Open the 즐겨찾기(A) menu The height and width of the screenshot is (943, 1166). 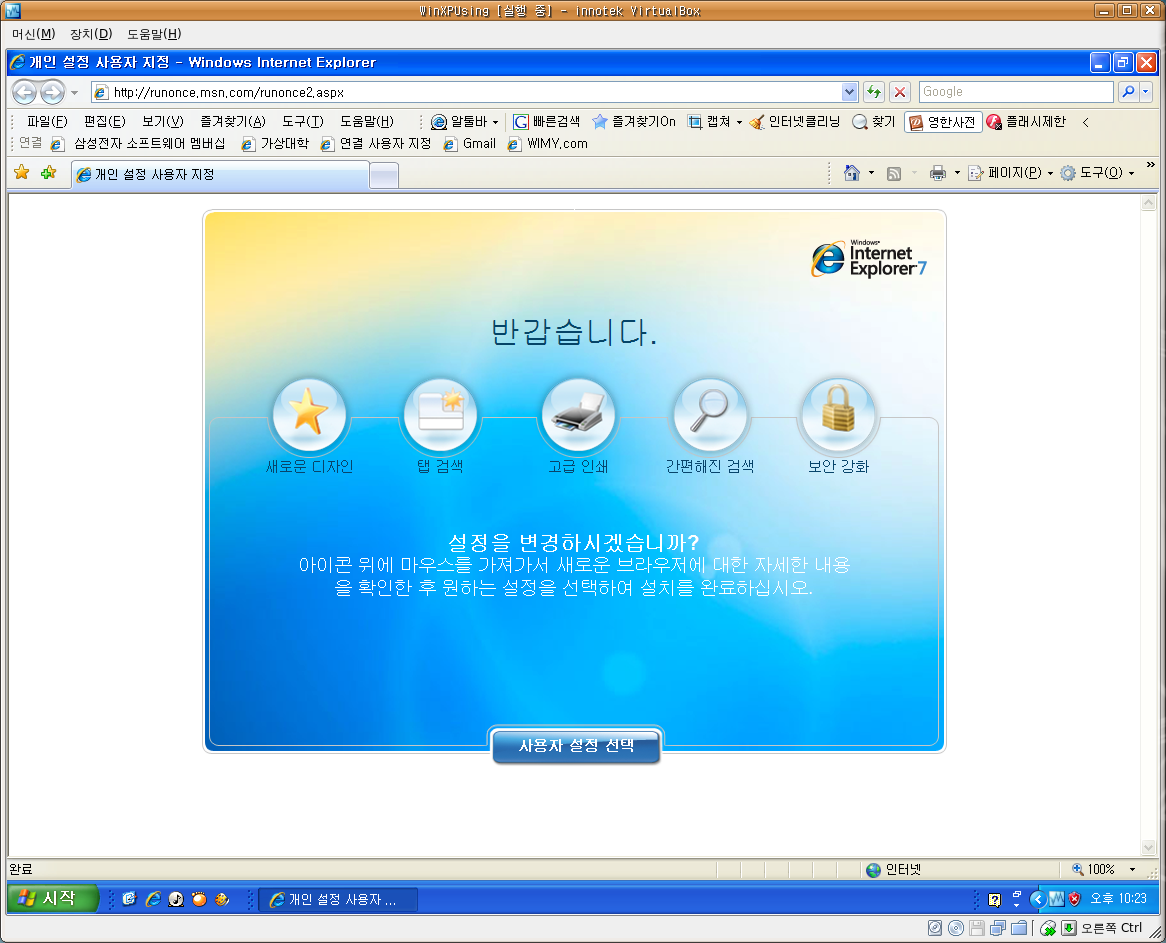(x=233, y=121)
